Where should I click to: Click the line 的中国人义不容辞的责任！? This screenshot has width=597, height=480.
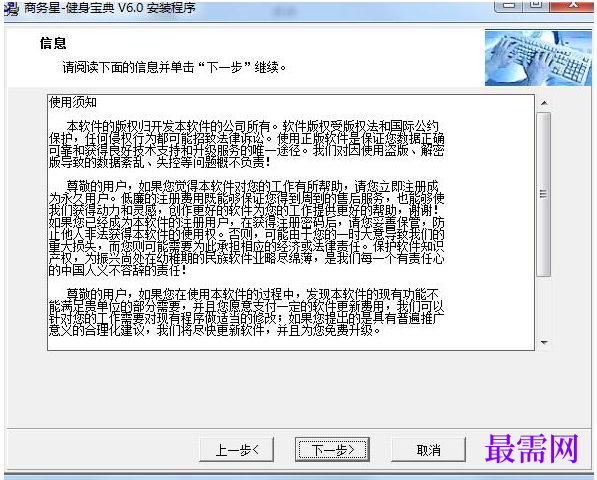pyautogui.click(x=118, y=270)
